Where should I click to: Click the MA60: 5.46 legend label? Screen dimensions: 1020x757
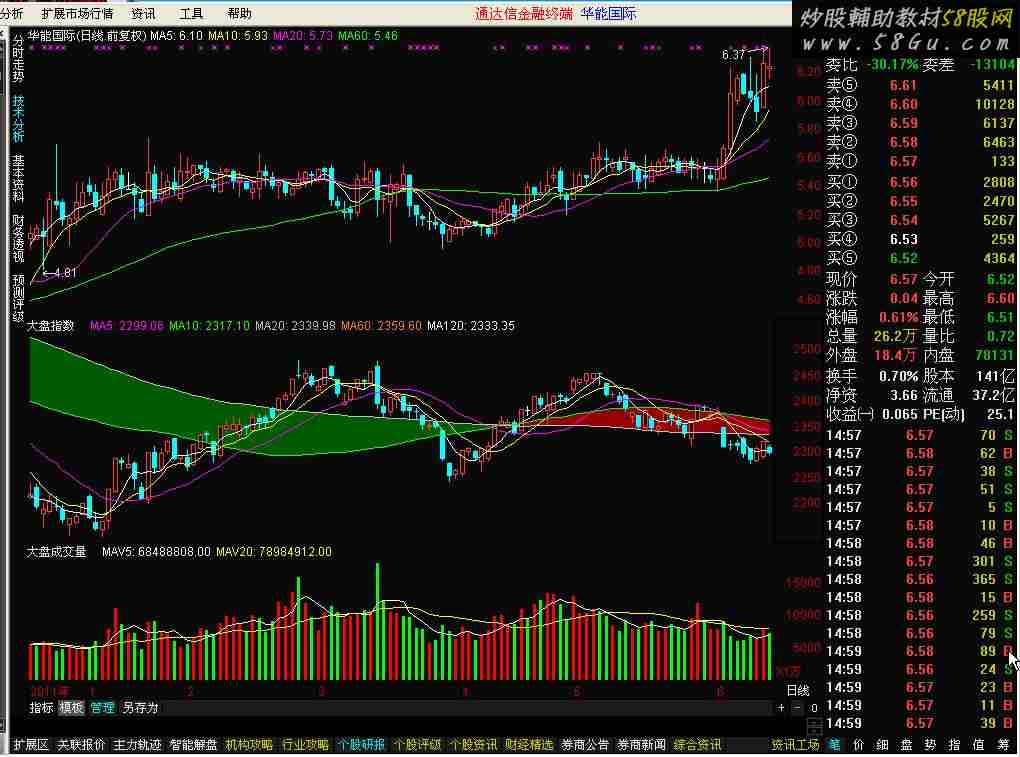pyautogui.click(x=368, y=36)
